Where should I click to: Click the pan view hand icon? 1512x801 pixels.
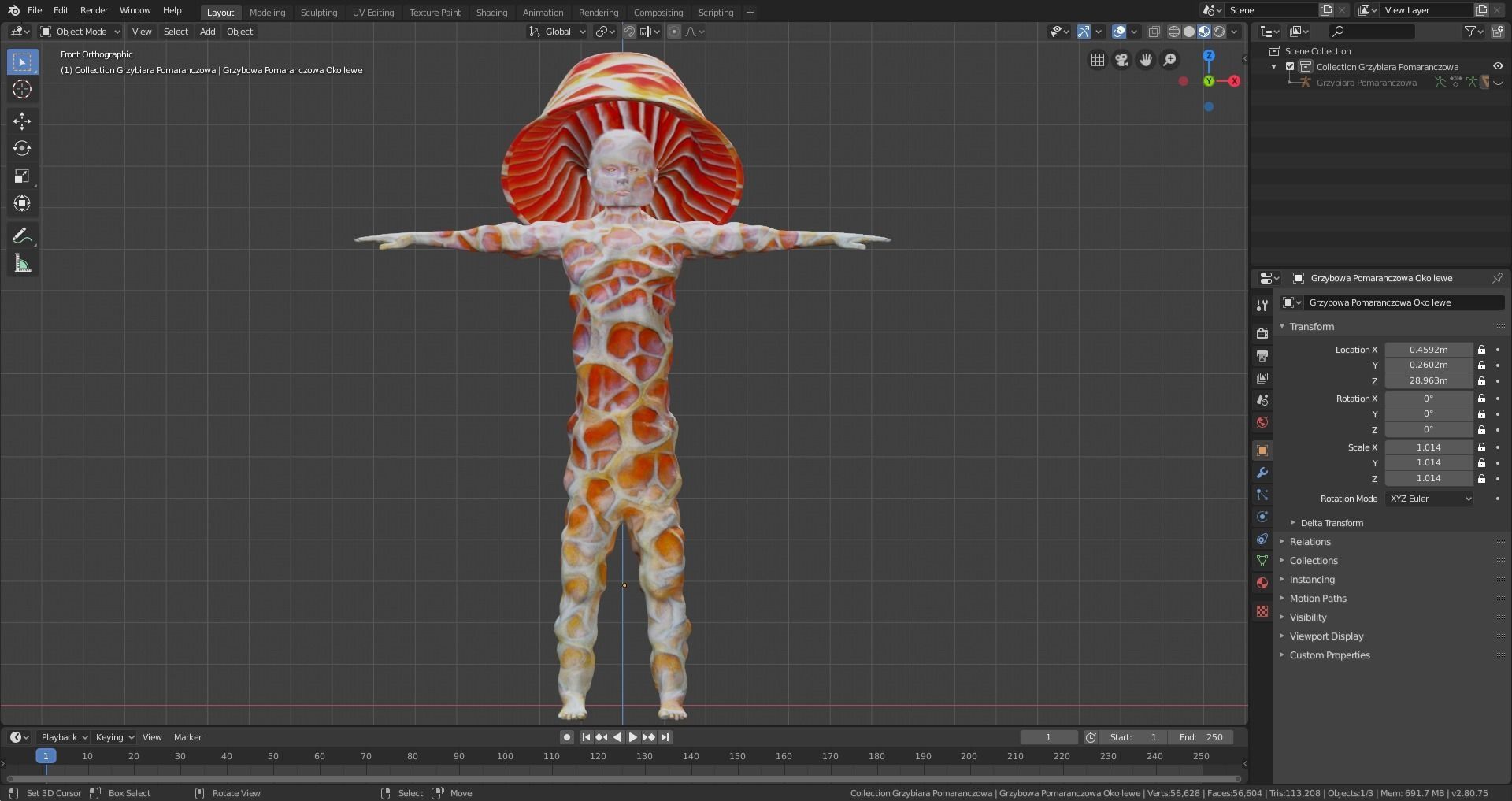pyautogui.click(x=1146, y=60)
